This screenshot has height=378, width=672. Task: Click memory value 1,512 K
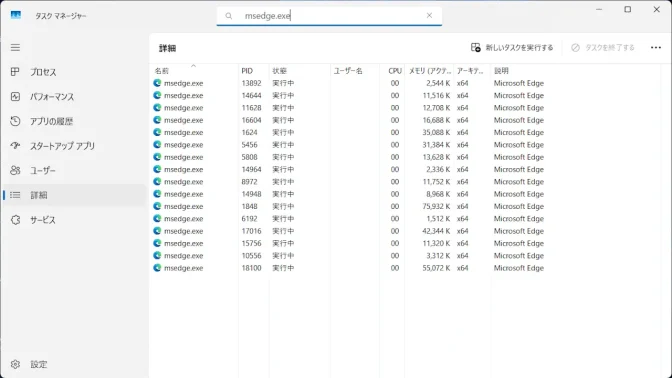(x=438, y=219)
